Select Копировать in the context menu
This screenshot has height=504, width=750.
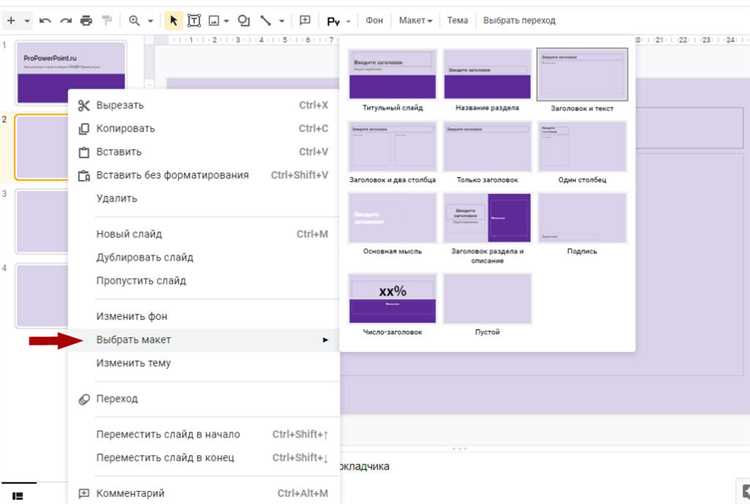tap(204, 129)
